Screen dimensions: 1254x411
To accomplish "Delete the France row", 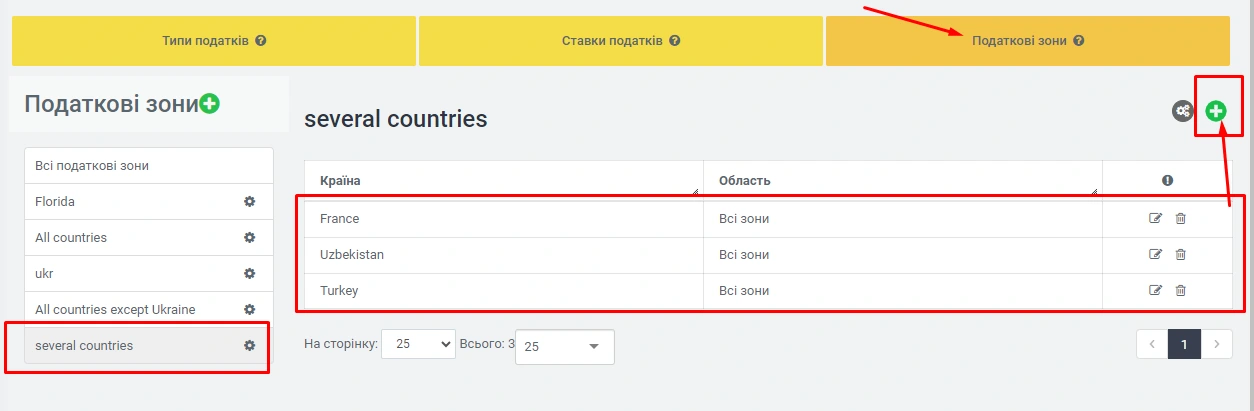I will click(x=1180, y=219).
